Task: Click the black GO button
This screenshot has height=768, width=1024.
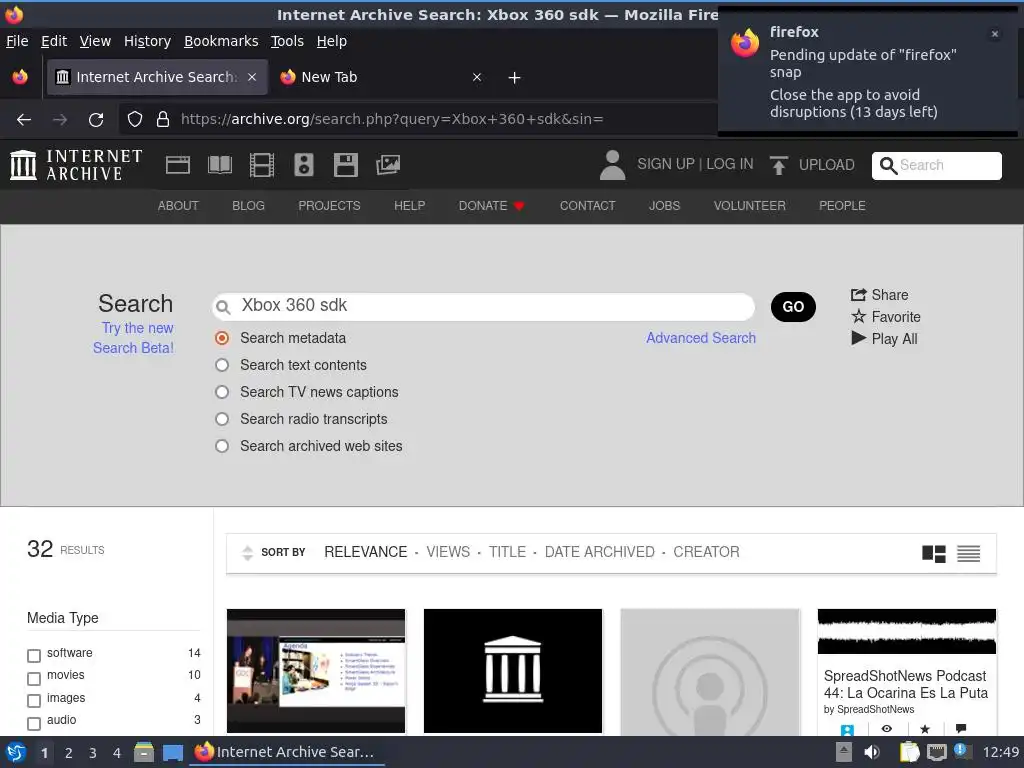Action: pyautogui.click(x=793, y=307)
